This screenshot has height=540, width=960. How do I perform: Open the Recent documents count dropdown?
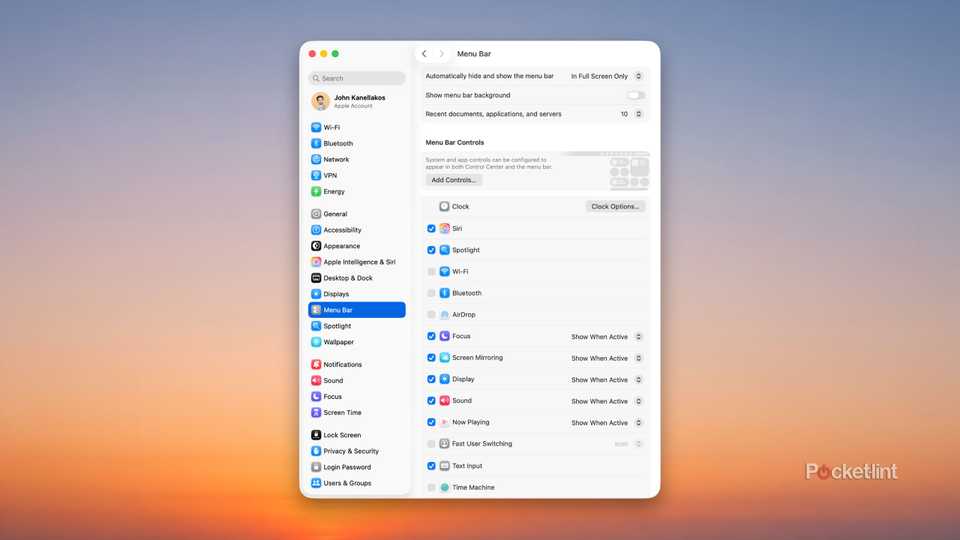click(631, 114)
